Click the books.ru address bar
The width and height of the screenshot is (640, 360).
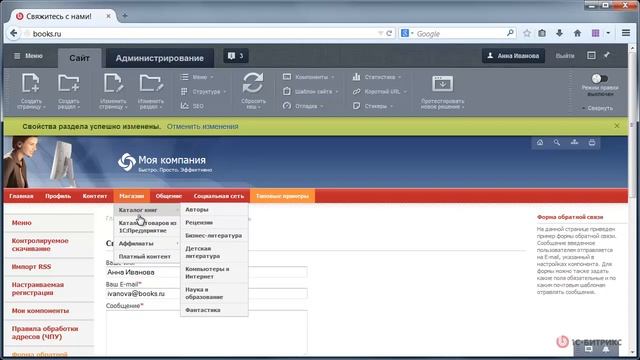200,33
